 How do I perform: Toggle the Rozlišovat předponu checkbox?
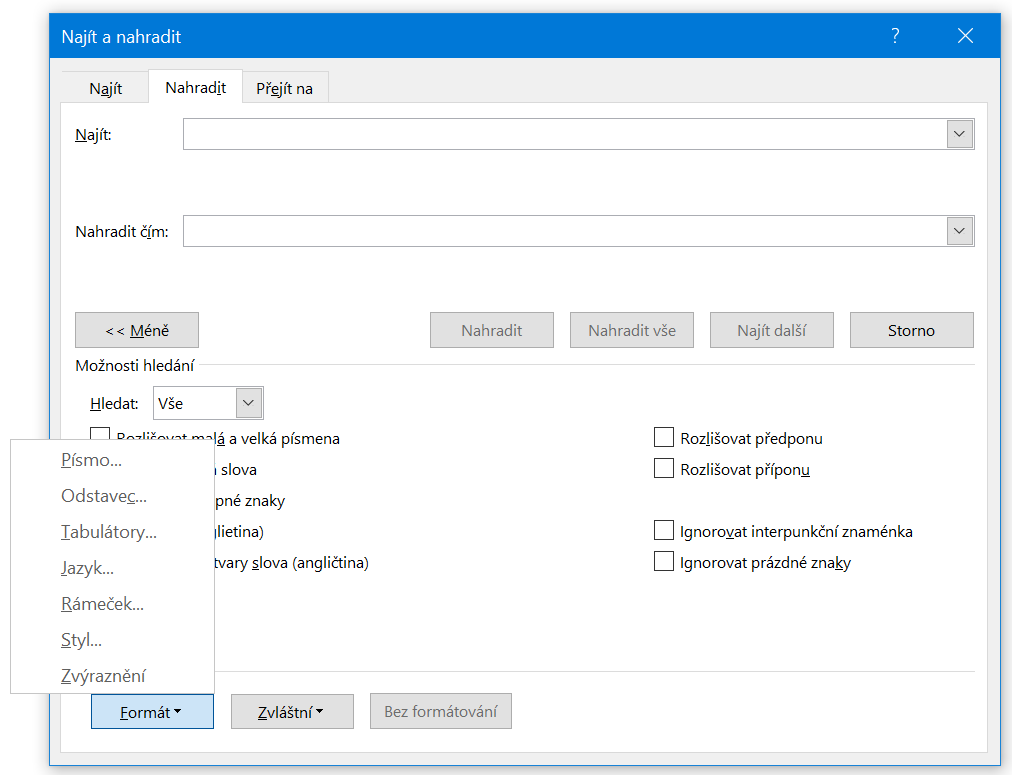pos(663,438)
